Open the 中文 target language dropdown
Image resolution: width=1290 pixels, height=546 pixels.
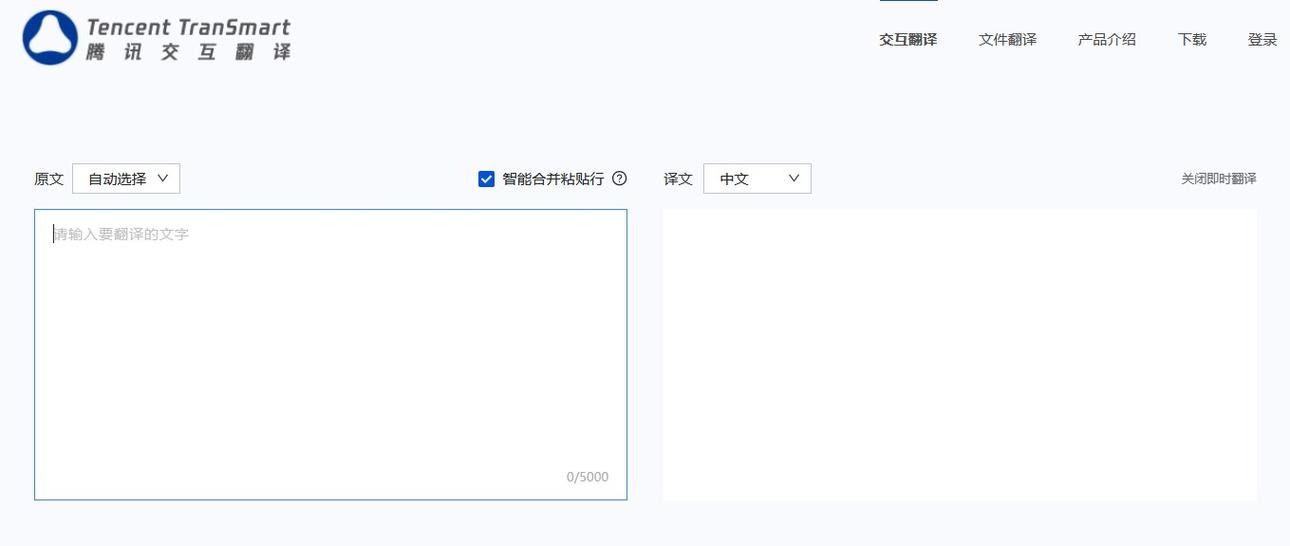[757, 179]
